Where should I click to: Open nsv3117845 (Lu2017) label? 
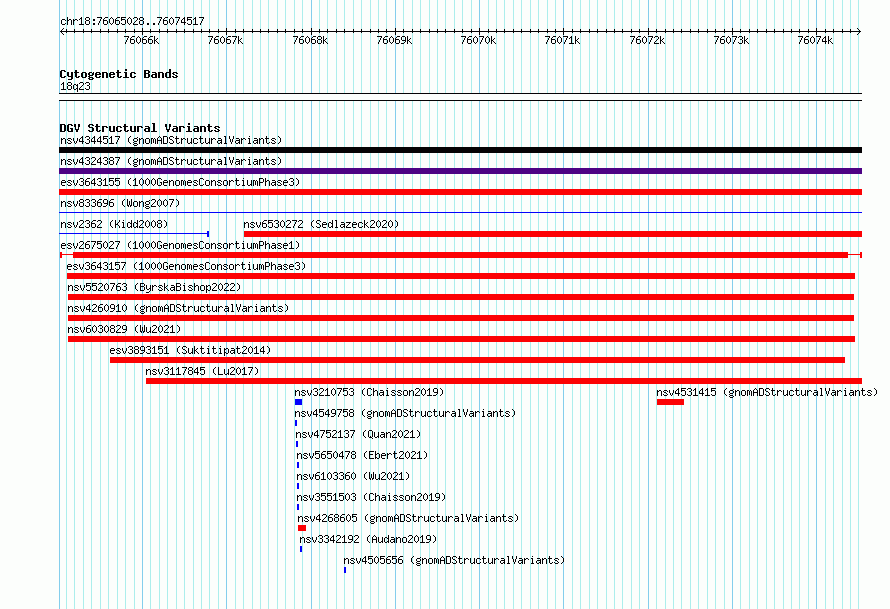(202, 371)
